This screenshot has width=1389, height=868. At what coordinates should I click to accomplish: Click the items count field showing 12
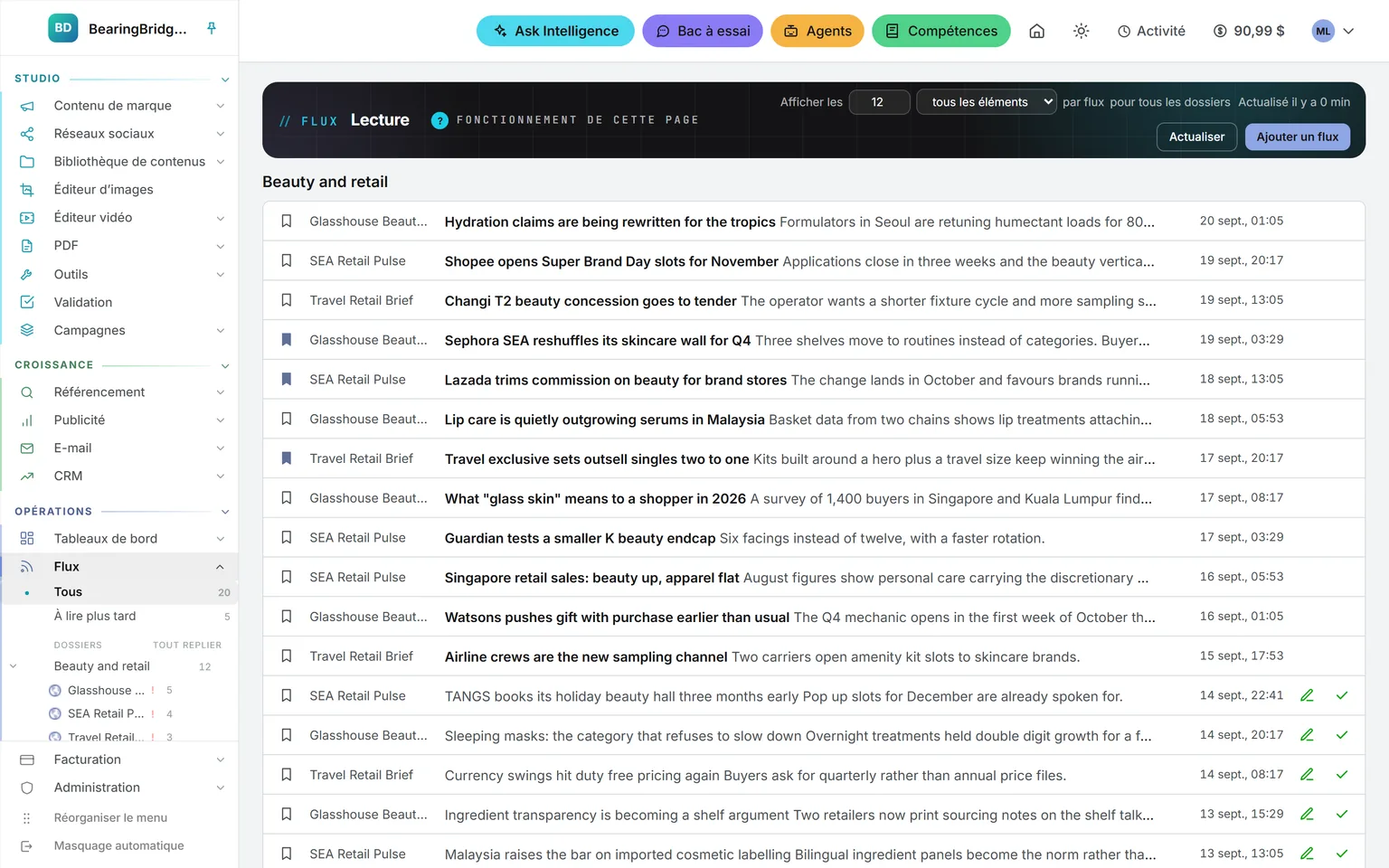click(x=879, y=102)
